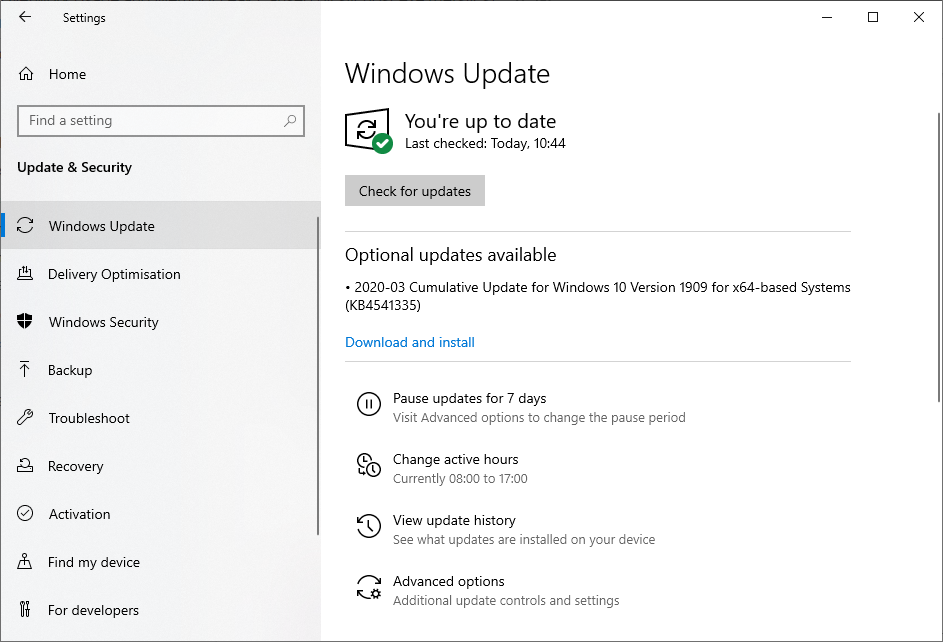This screenshot has height=642, width=943.
Task: Click the Update & Security heading
Action: point(74,167)
